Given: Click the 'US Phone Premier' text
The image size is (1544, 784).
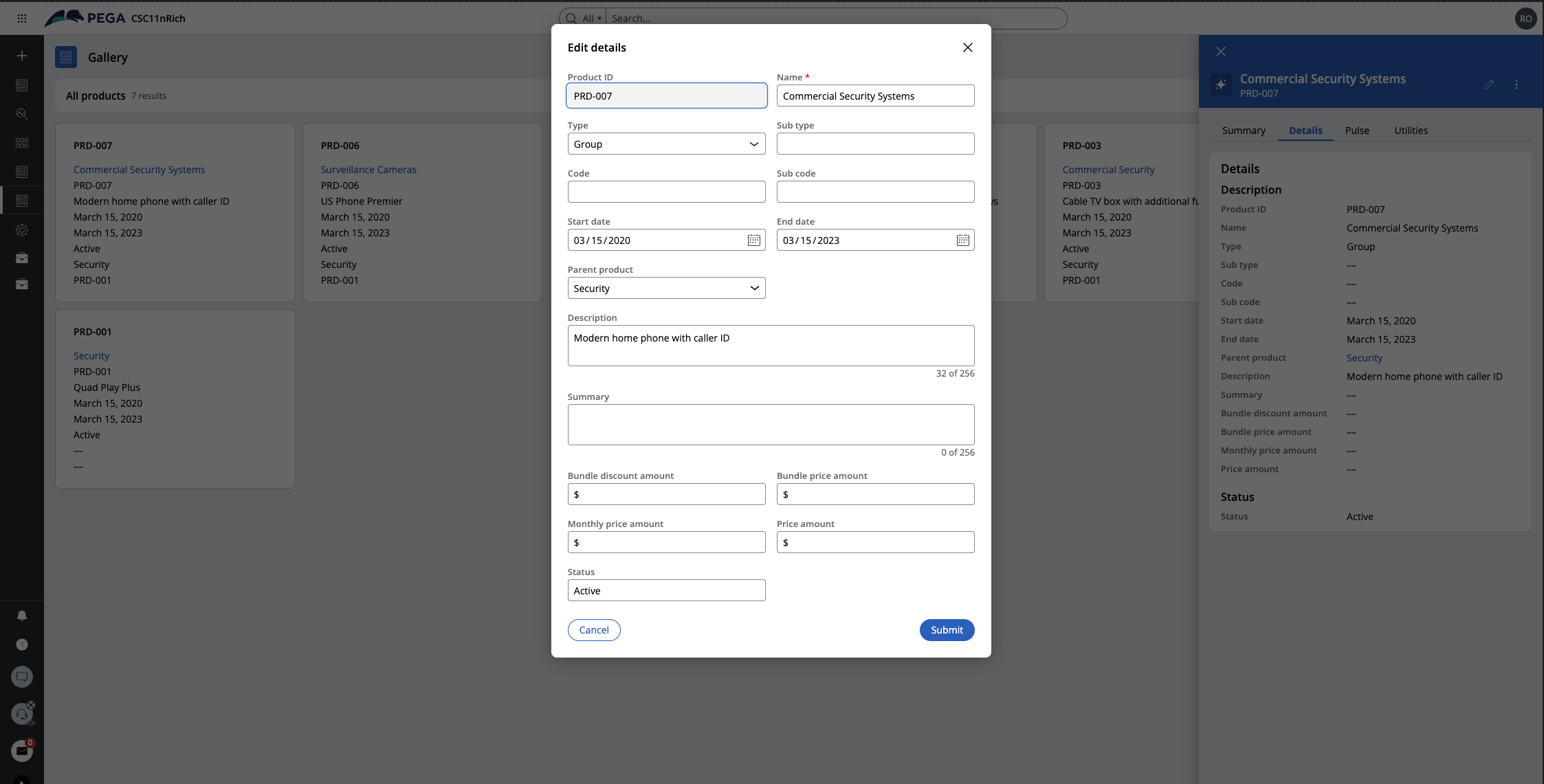Looking at the screenshot, I should point(362,201).
